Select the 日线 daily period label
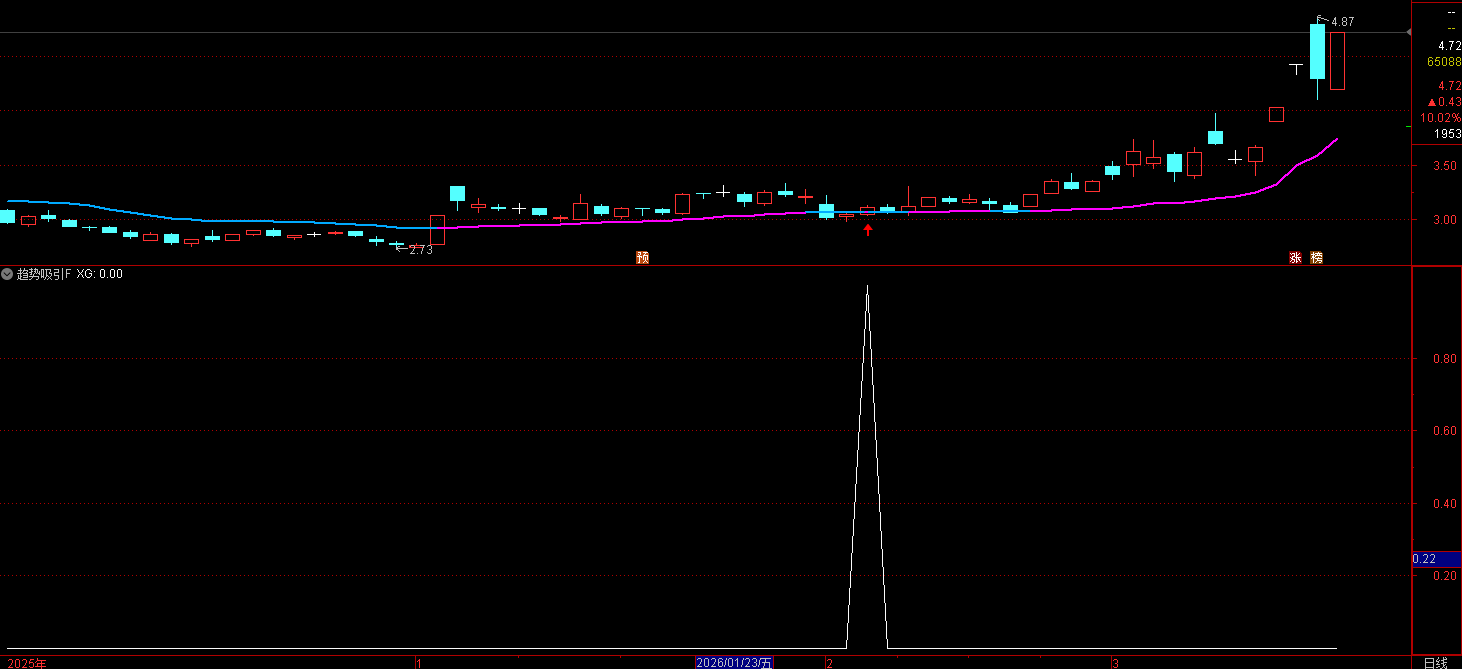This screenshot has width=1462, height=669. tap(1436, 662)
